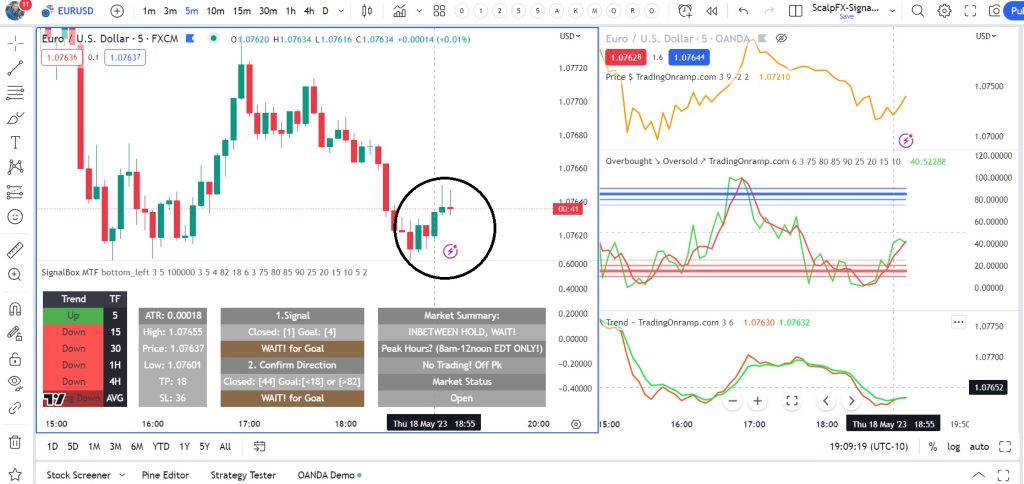Toggle the eye visibility icon on OANDA chart
Image resolution: width=1024 pixels, height=484 pixels.
pyautogui.click(x=782, y=37)
